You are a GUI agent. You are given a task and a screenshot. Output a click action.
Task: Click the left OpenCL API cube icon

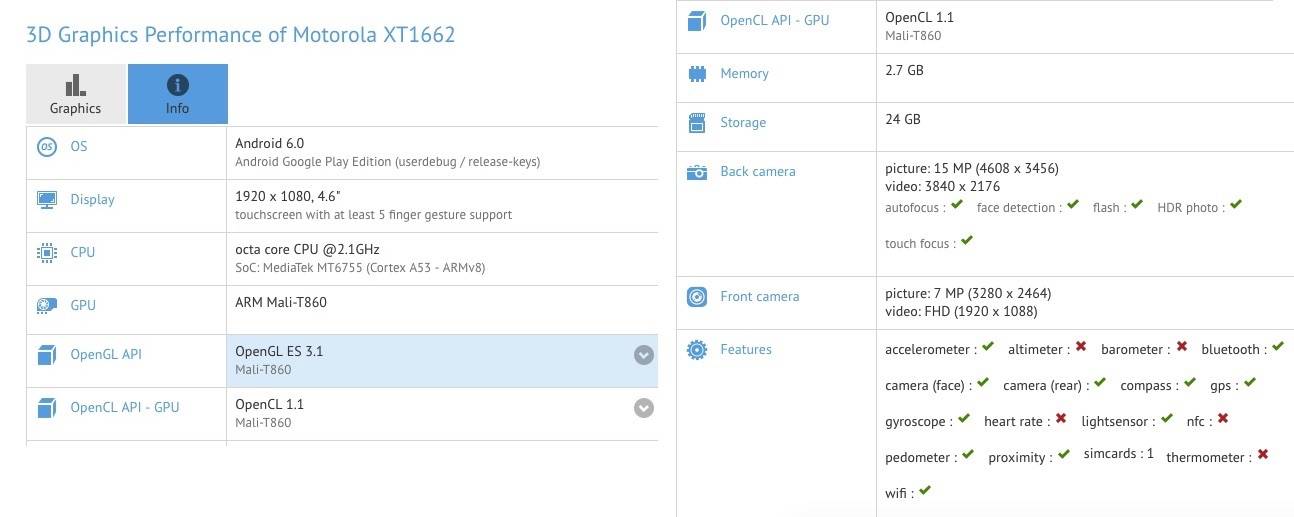click(47, 408)
